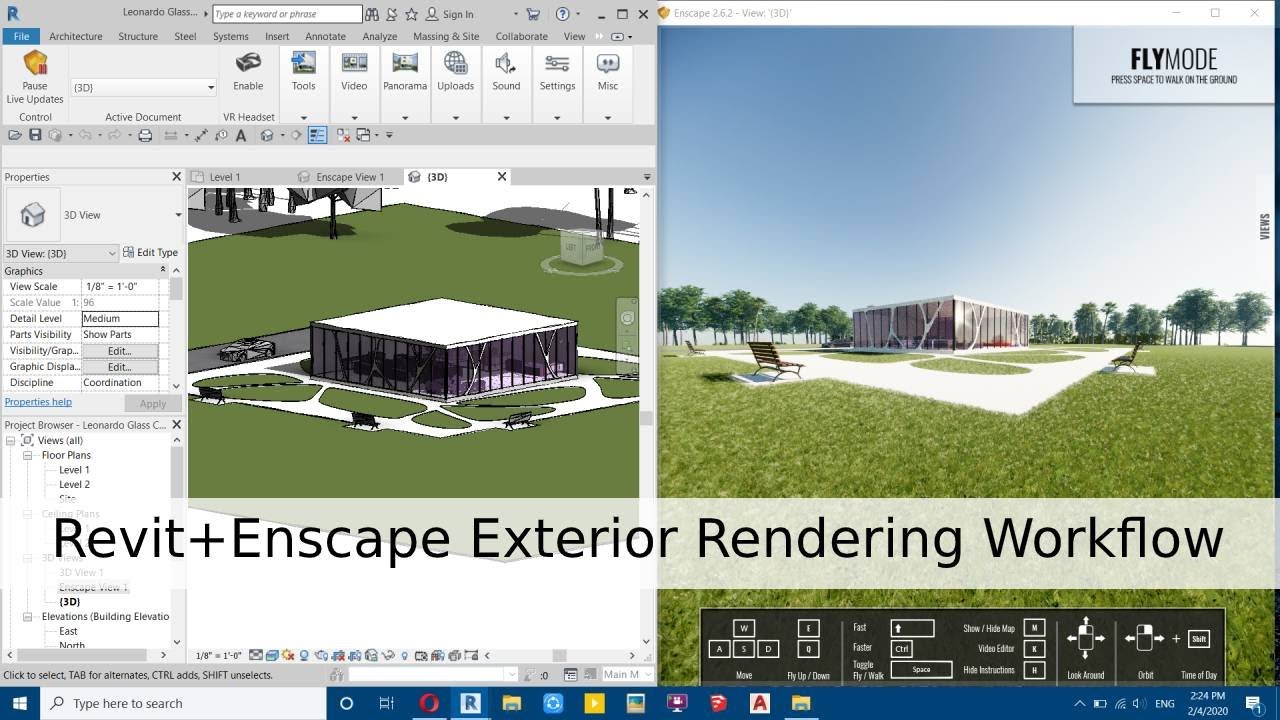The height and width of the screenshot is (720, 1280).
Task: Collapse the Views (all) tree node
Action: pos(10,440)
